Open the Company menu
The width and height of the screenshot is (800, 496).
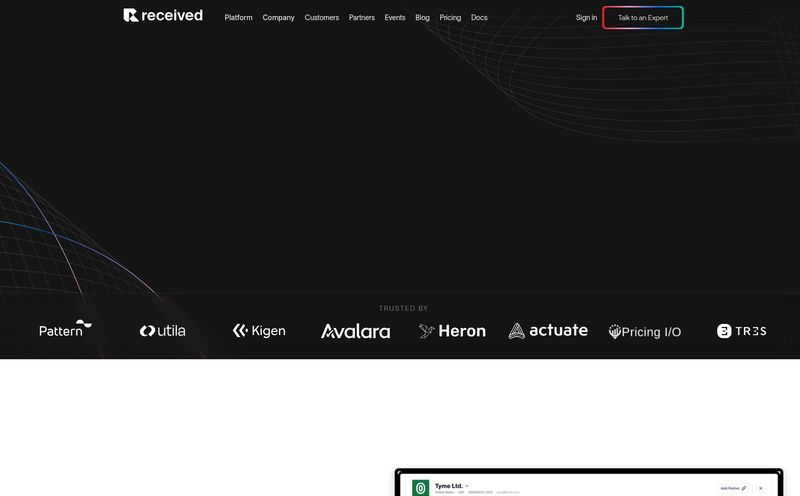point(278,17)
